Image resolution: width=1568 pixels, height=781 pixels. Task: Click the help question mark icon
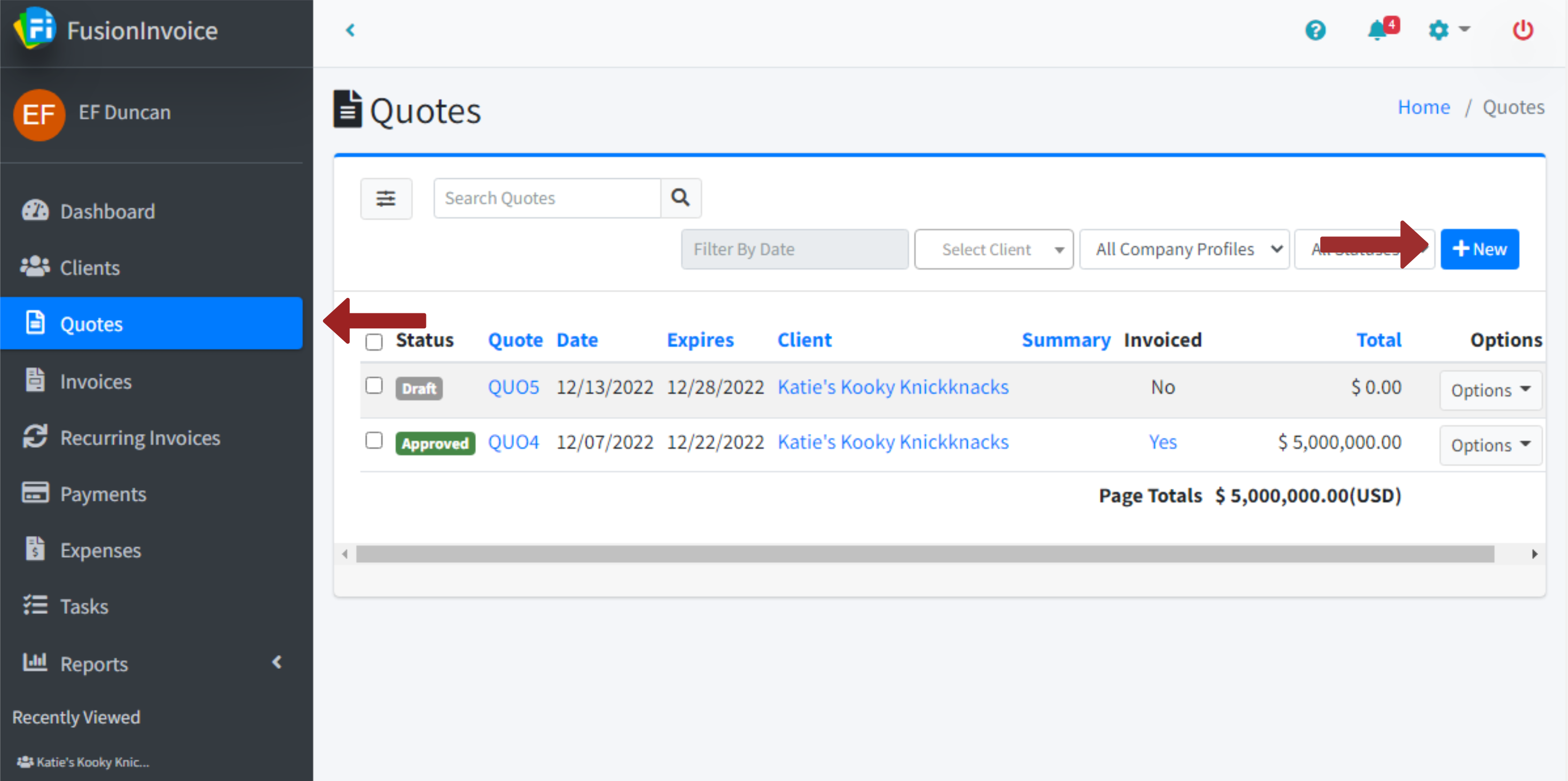tap(1315, 30)
